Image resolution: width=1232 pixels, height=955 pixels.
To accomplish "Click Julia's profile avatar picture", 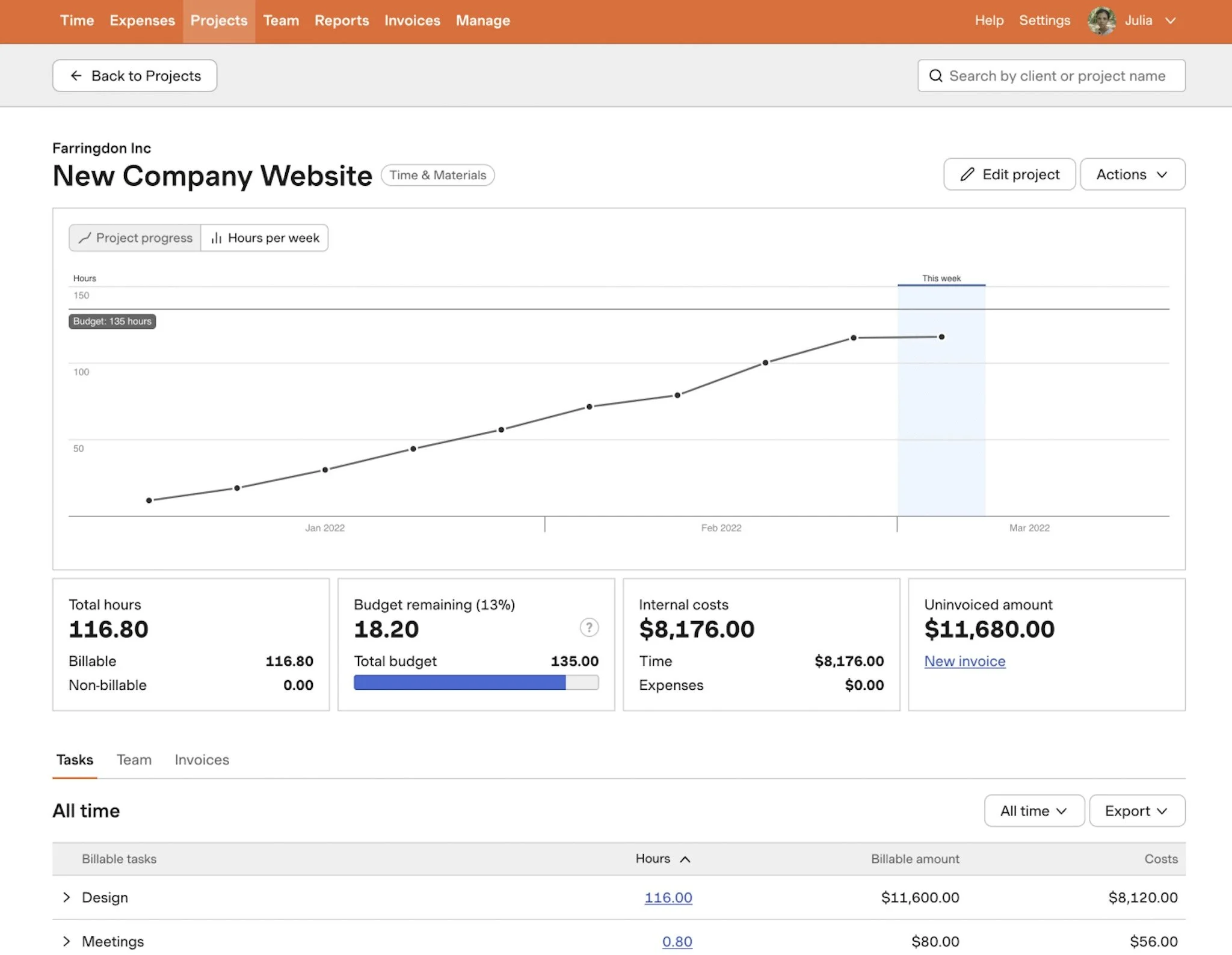I will point(1101,20).
